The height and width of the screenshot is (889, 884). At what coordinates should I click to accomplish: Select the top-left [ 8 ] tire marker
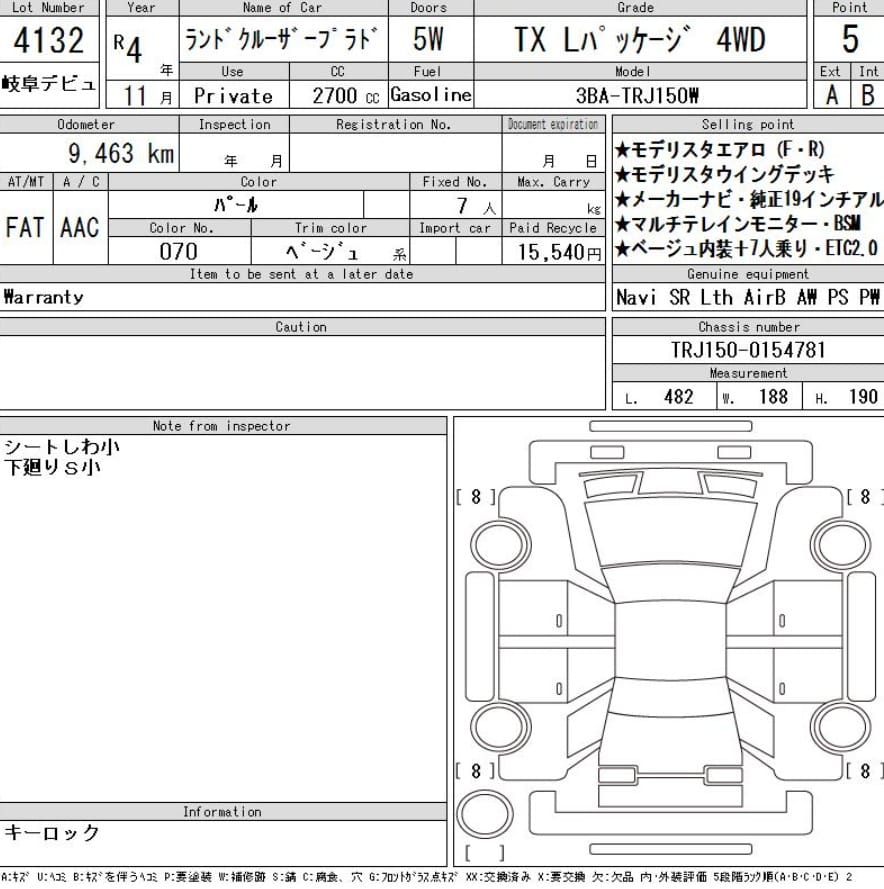pyautogui.click(x=475, y=496)
